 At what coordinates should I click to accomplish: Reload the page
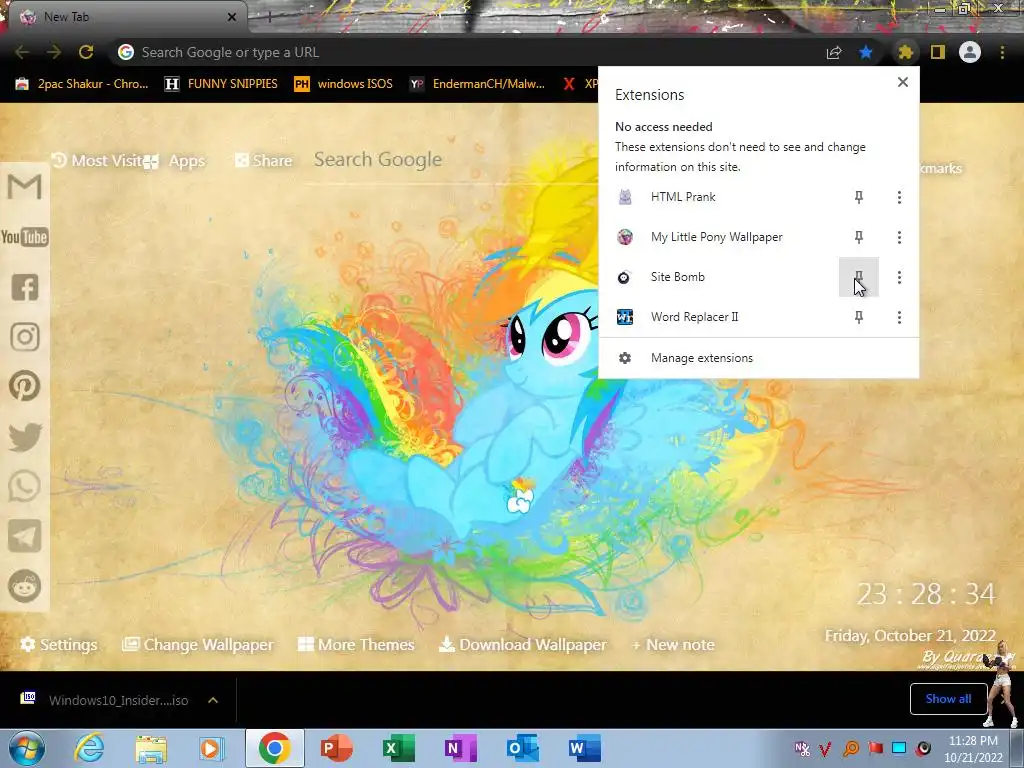(86, 52)
